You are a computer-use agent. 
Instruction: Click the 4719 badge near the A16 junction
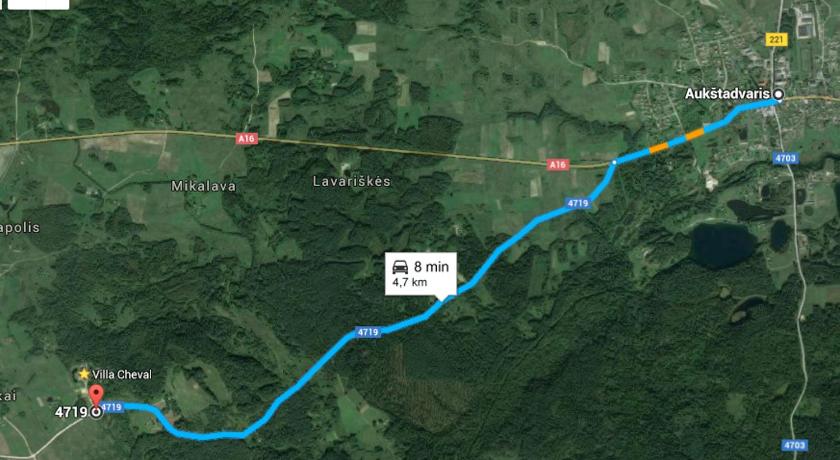pyautogui.click(x=578, y=203)
